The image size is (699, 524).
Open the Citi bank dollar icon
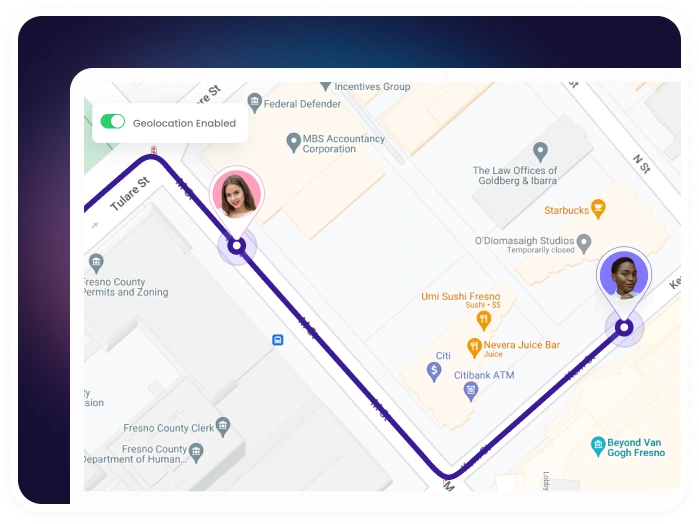tap(434, 371)
